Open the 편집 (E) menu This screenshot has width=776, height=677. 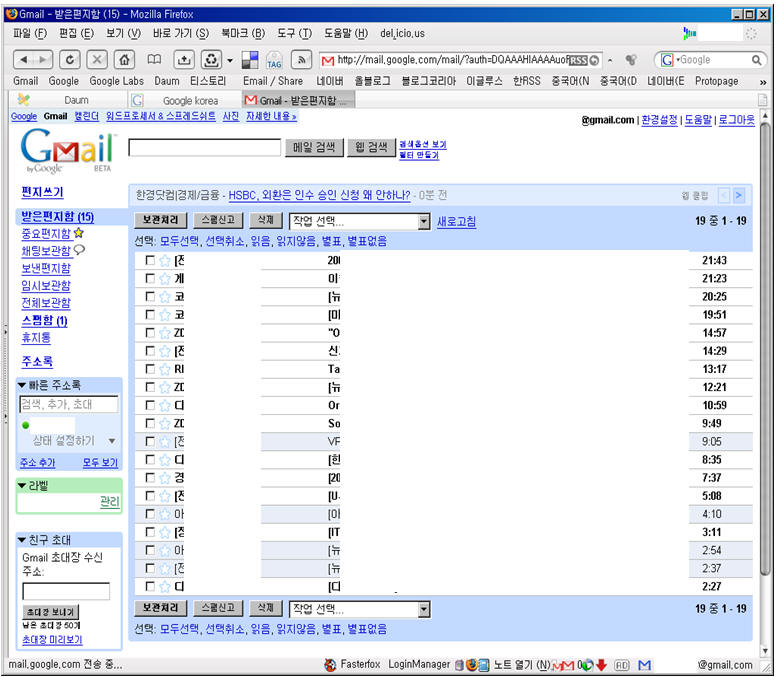click(x=76, y=33)
